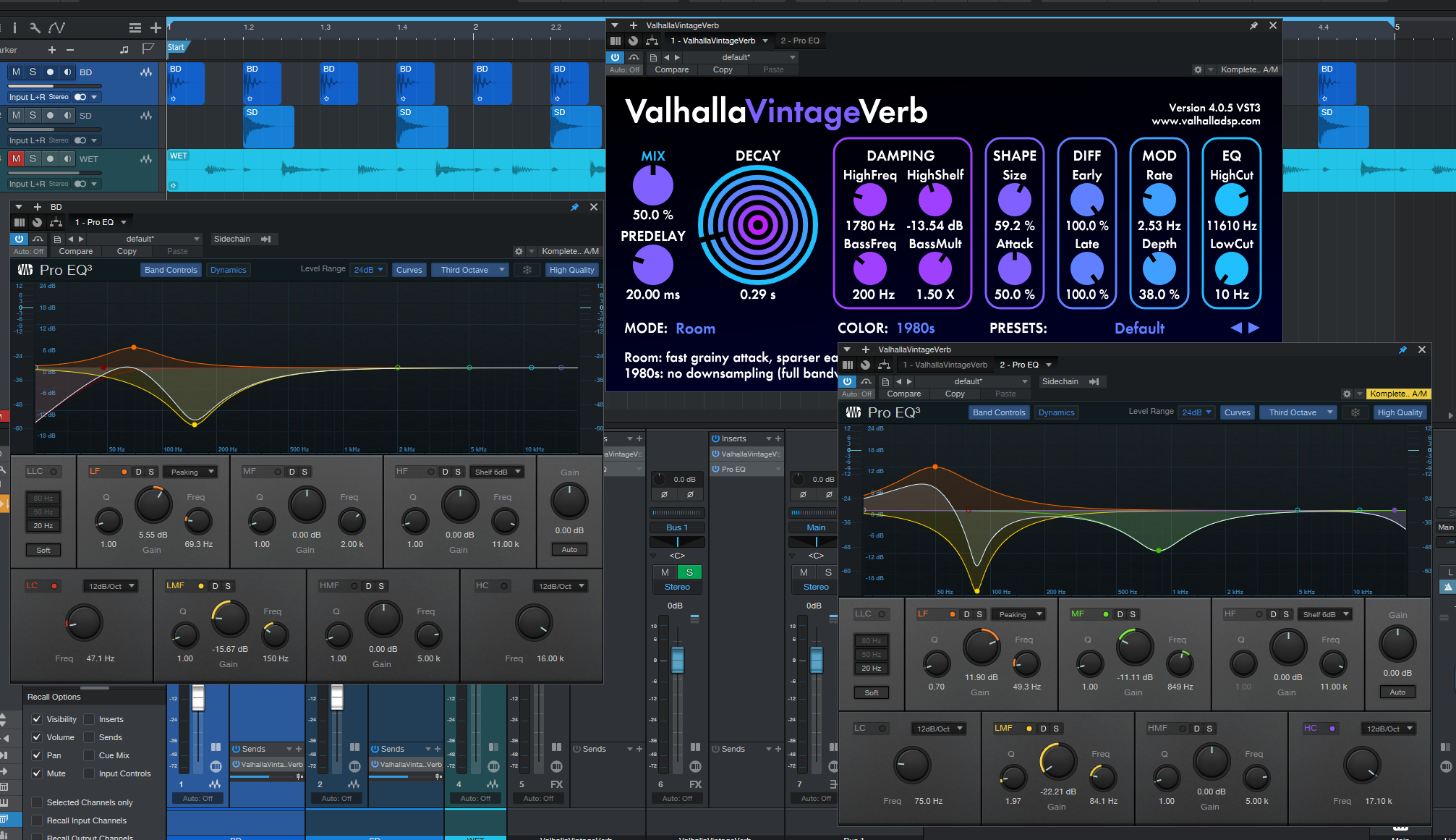Show automation using the curve icon

[56, 28]
